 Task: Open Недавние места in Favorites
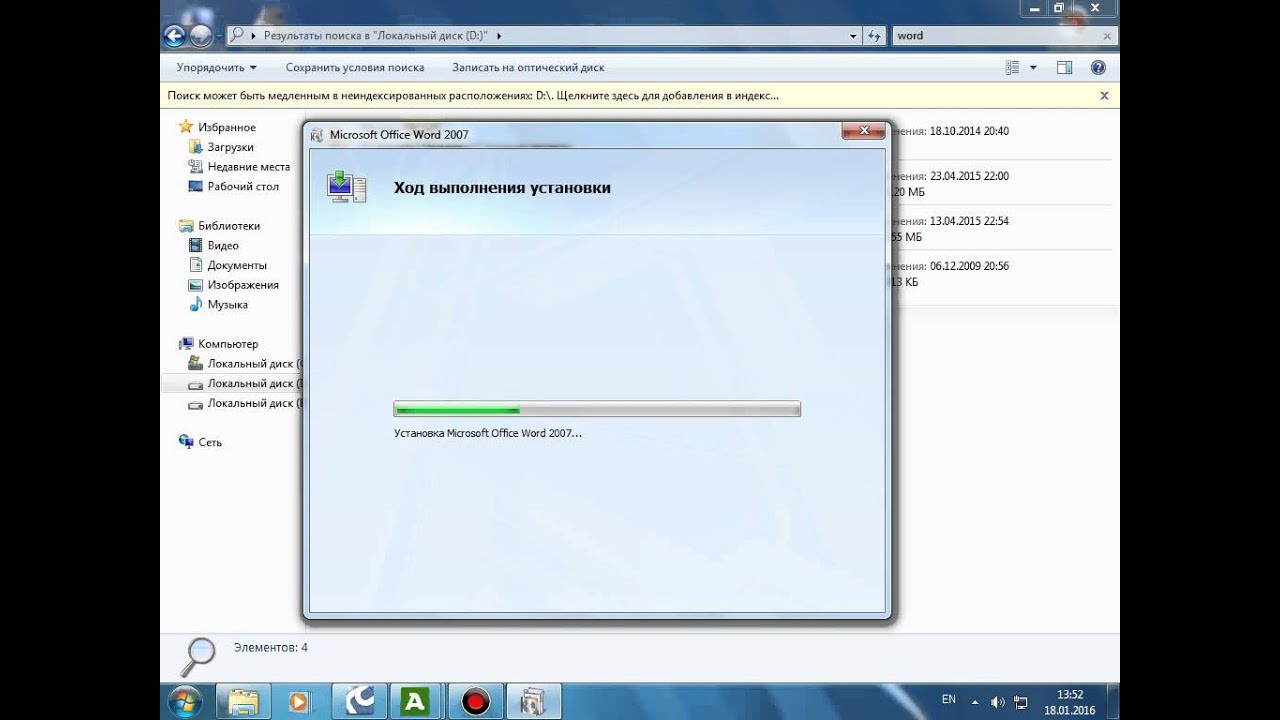(x=249, y=167)
